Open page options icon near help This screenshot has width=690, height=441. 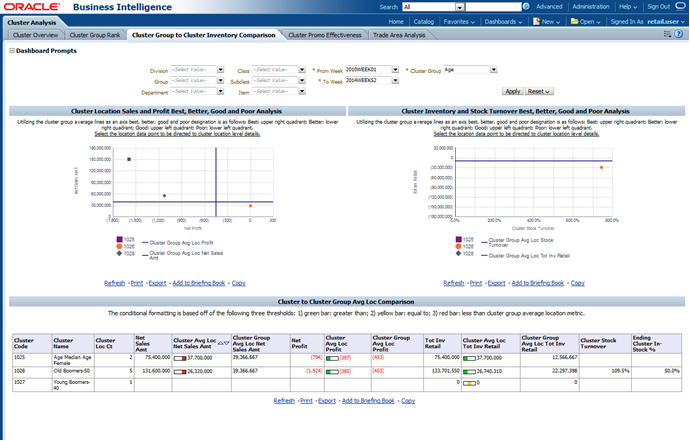[x=667, y=34]
